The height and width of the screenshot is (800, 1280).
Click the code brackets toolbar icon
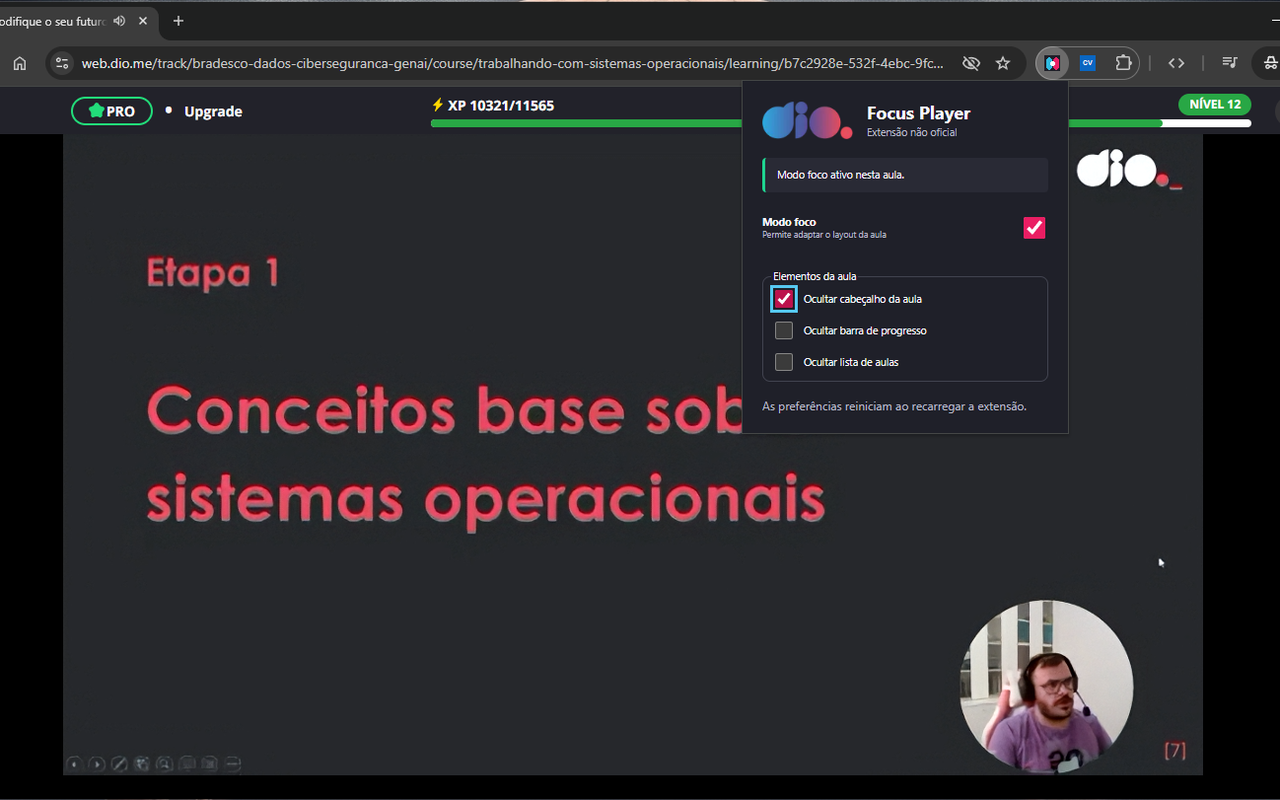pos(1176,63)
